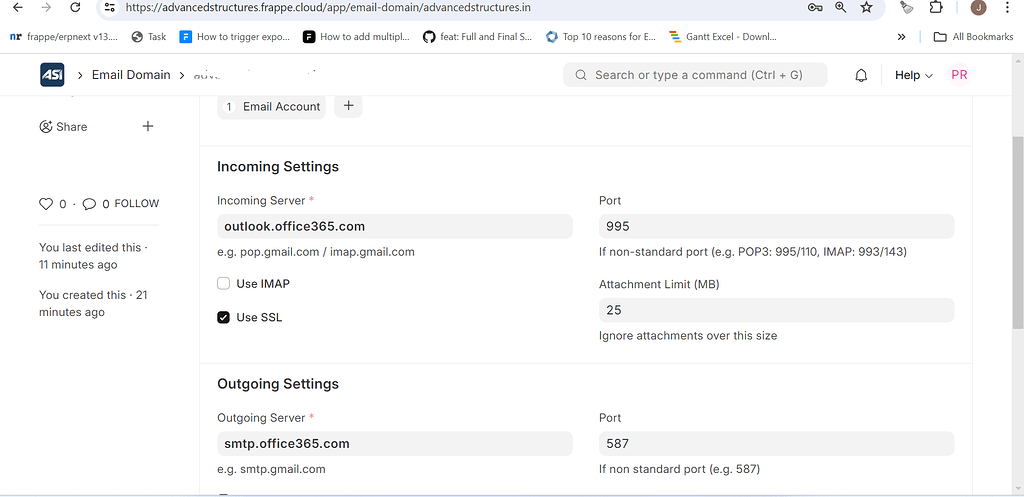The height and width of the screenshot is (497, 1024).
Task: Click the Outgoing Server field smtp.office365.com
Action: click(394, 444)
